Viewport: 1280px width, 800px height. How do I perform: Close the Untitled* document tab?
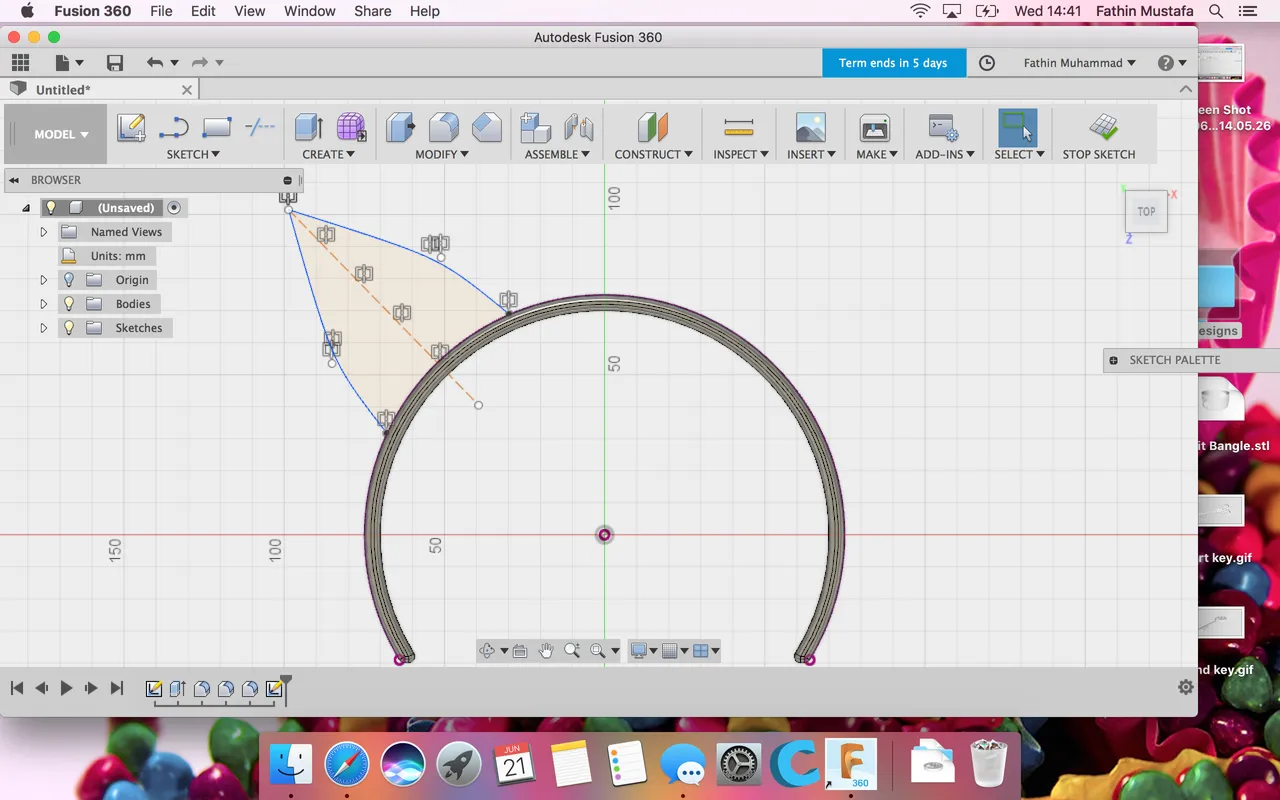[187, 90]
